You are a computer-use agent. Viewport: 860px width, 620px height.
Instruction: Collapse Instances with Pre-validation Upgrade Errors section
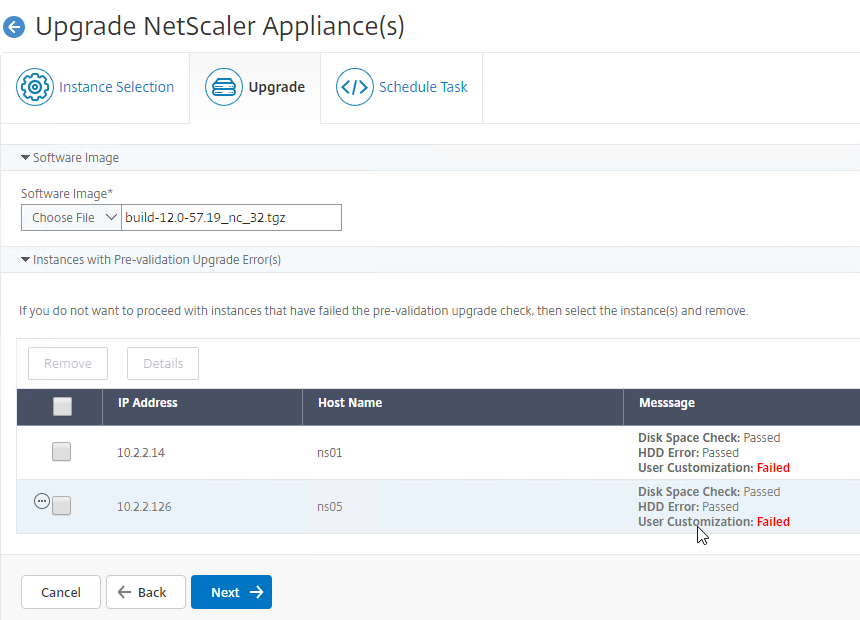tap(151, 260)
